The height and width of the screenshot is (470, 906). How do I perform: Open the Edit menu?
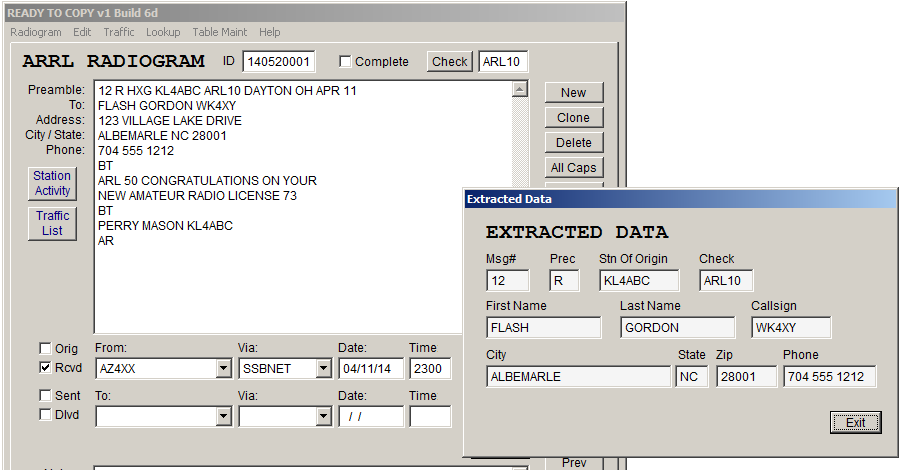(82, 32)
